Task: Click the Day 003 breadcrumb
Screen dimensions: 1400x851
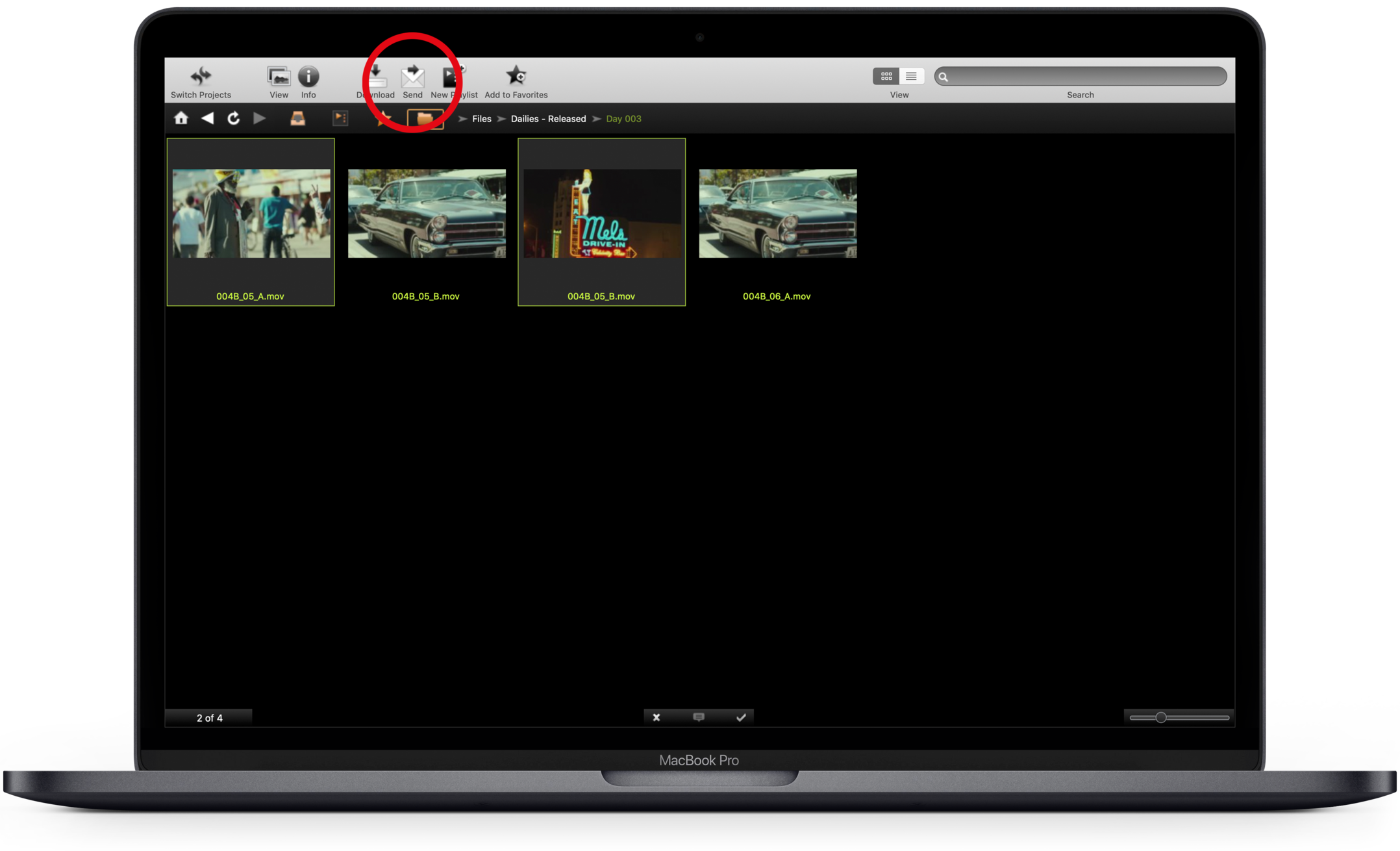Action: pyautogui.click(x=623, y=119)
